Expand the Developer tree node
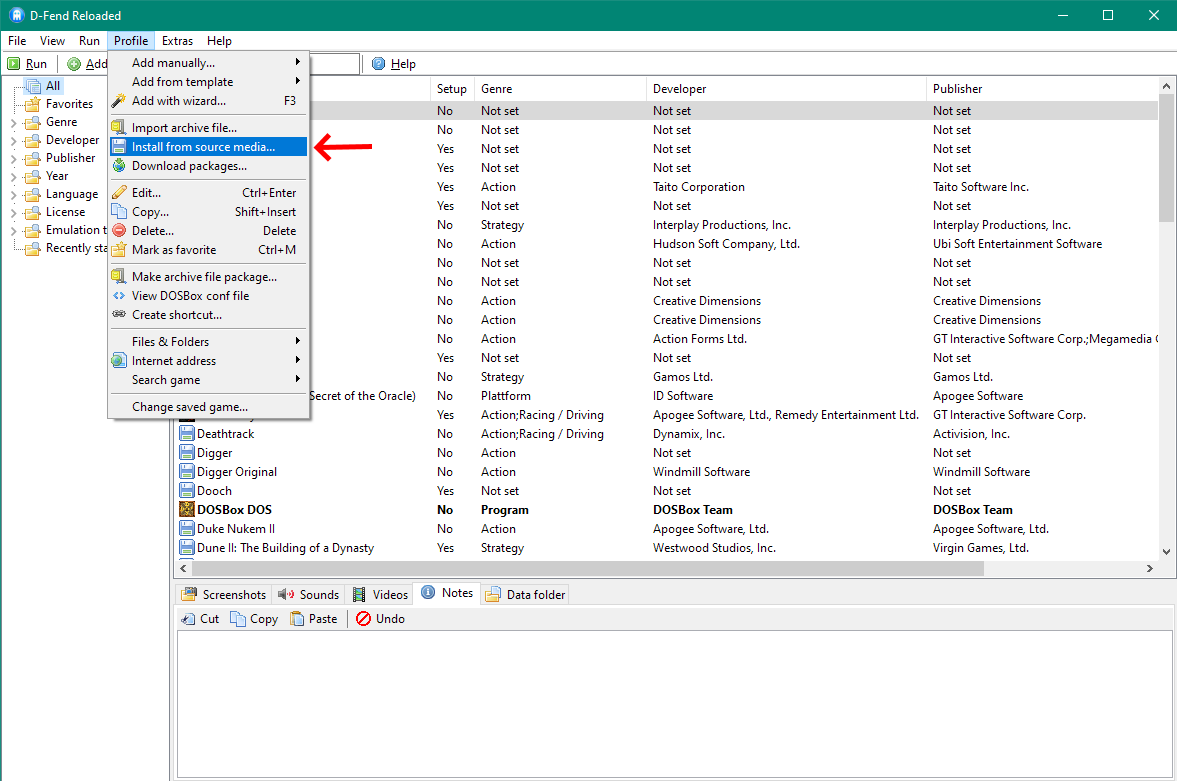 14,141
